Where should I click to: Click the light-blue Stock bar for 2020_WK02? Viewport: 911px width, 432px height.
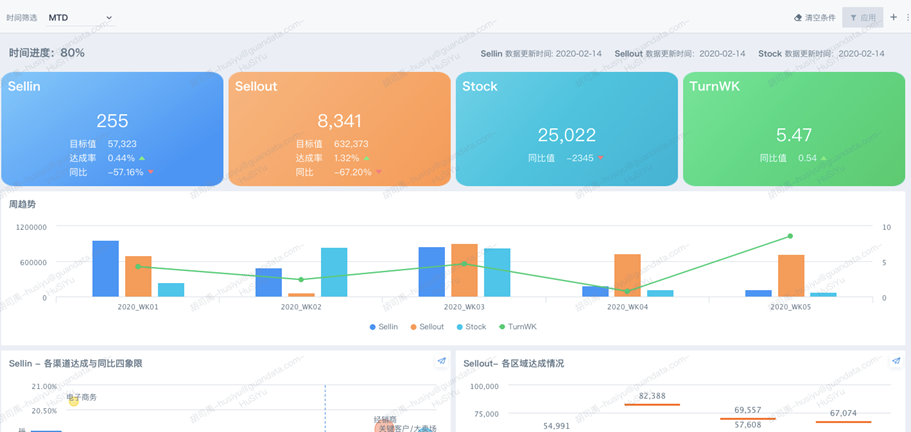[x=334, y=272]
